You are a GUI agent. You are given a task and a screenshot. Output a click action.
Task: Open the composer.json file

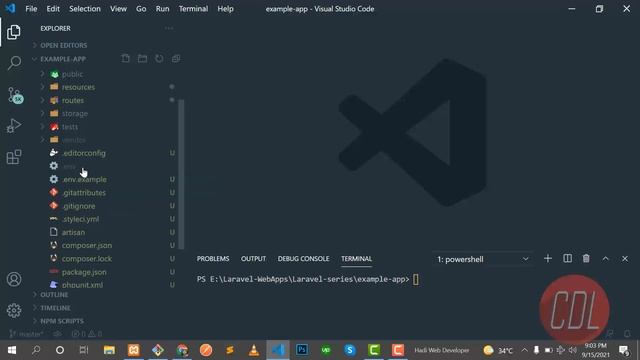tap(87, 245)
